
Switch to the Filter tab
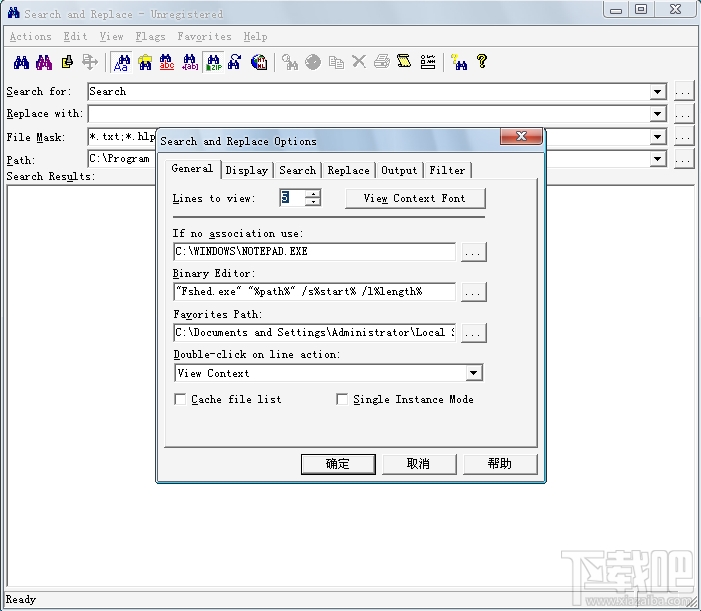tap(447, 170)
